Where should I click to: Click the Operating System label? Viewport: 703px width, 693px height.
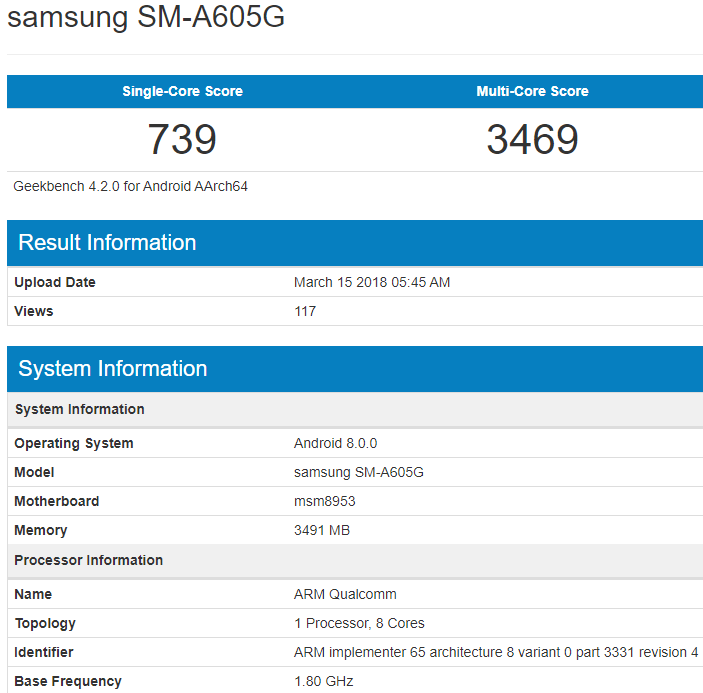(74, 443)
